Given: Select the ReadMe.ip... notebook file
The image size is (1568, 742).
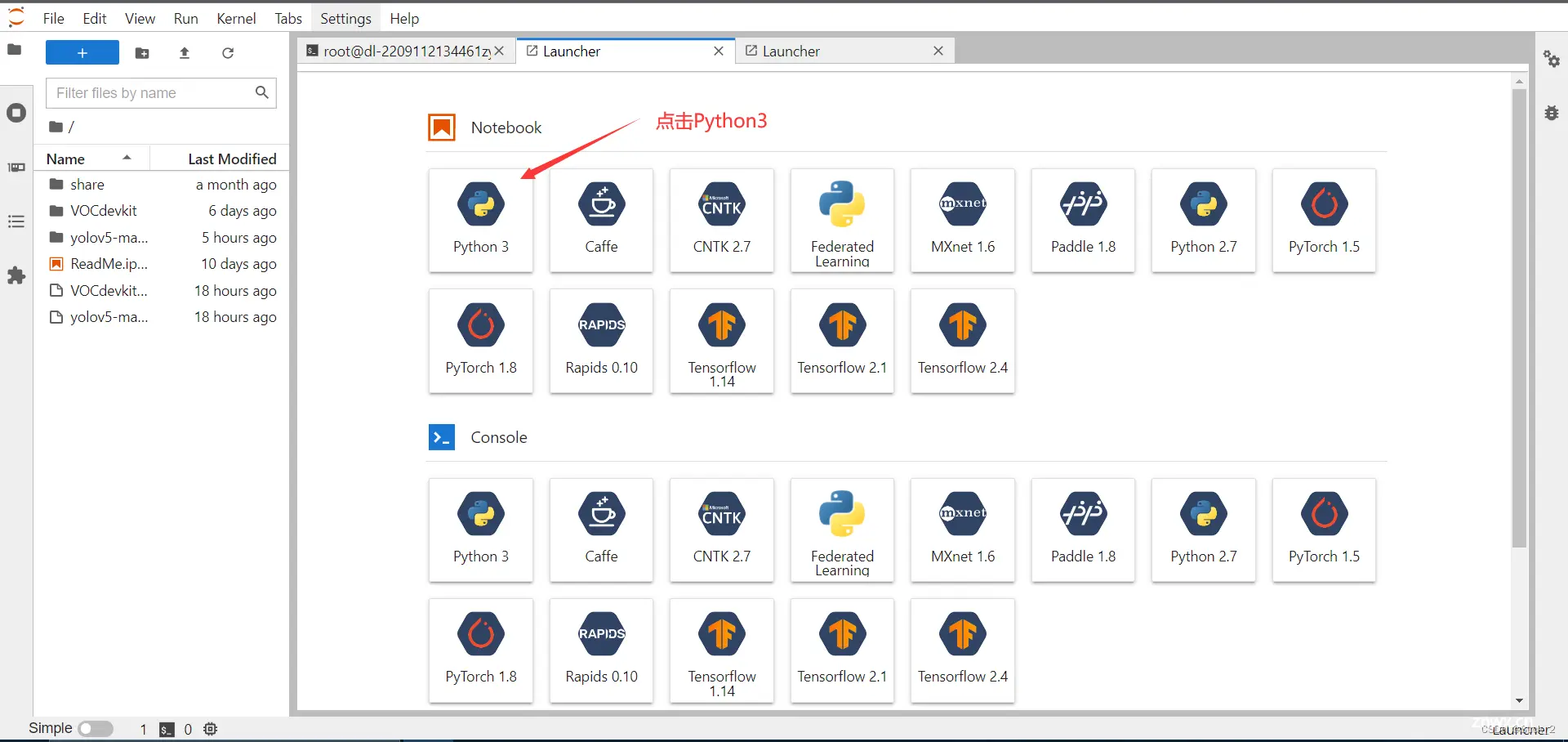Looking at the screenshot, I should (163, 264).
